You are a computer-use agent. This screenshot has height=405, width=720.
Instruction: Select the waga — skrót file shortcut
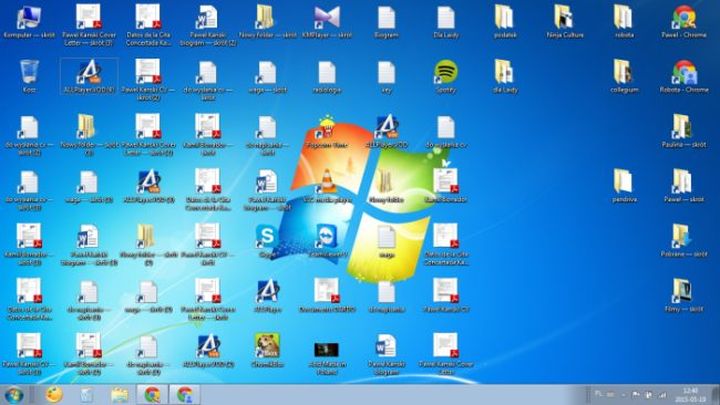[267, 76]
